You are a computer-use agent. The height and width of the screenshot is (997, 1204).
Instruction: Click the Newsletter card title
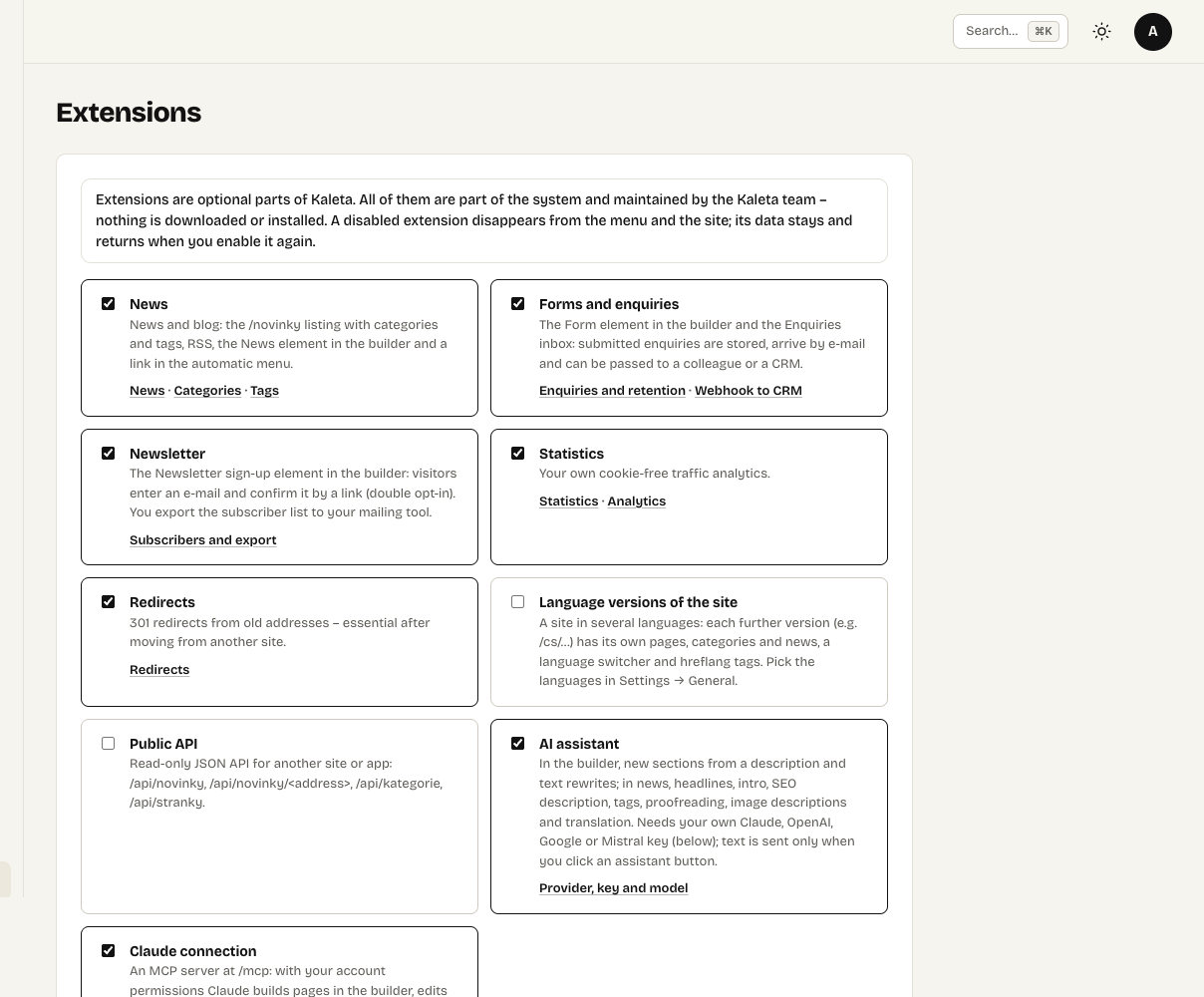pyautogui.click(x=167, y=454)
